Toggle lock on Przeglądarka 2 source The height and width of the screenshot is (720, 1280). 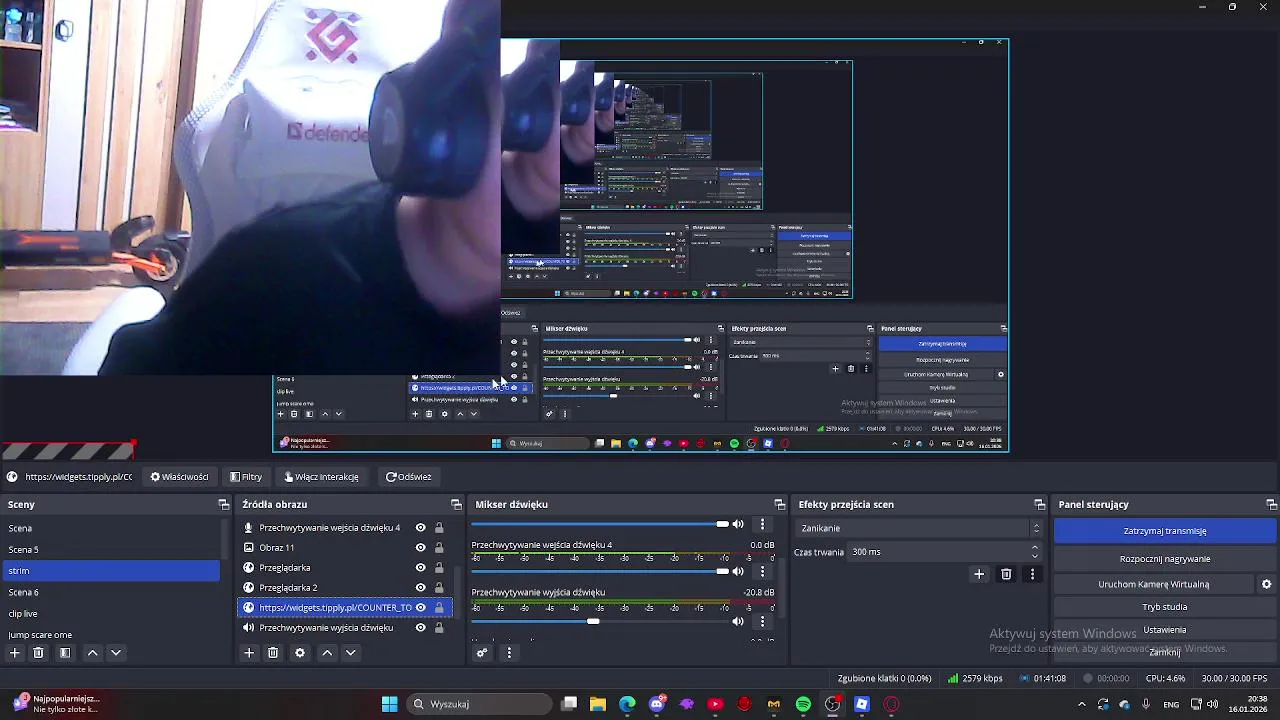click(439, 588)
